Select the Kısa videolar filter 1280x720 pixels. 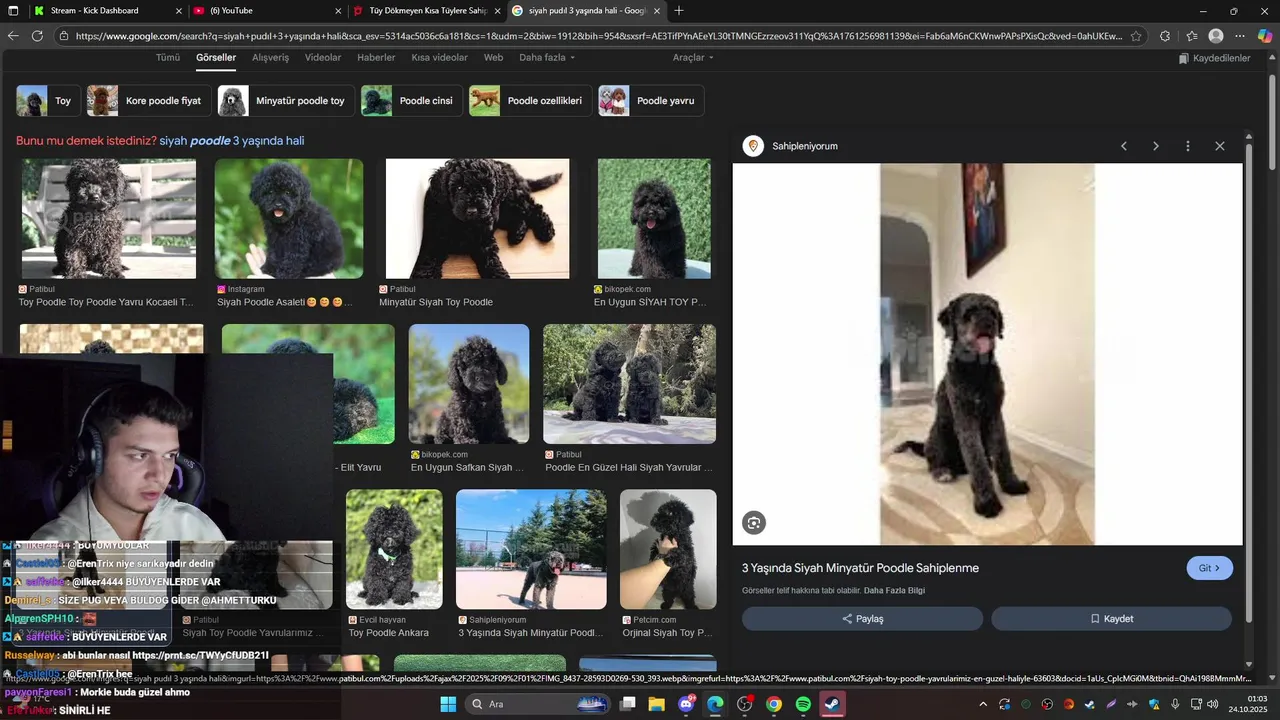coord(439,58)
